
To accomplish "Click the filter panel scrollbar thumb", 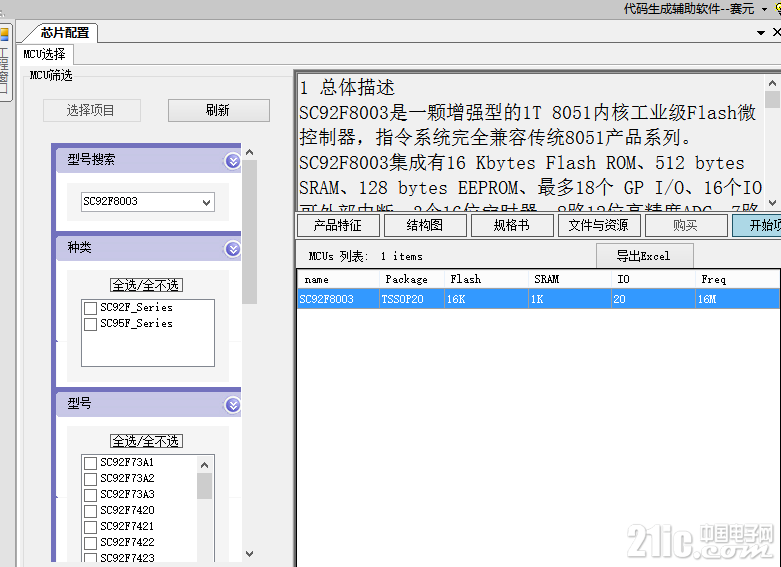I will 250,232.
